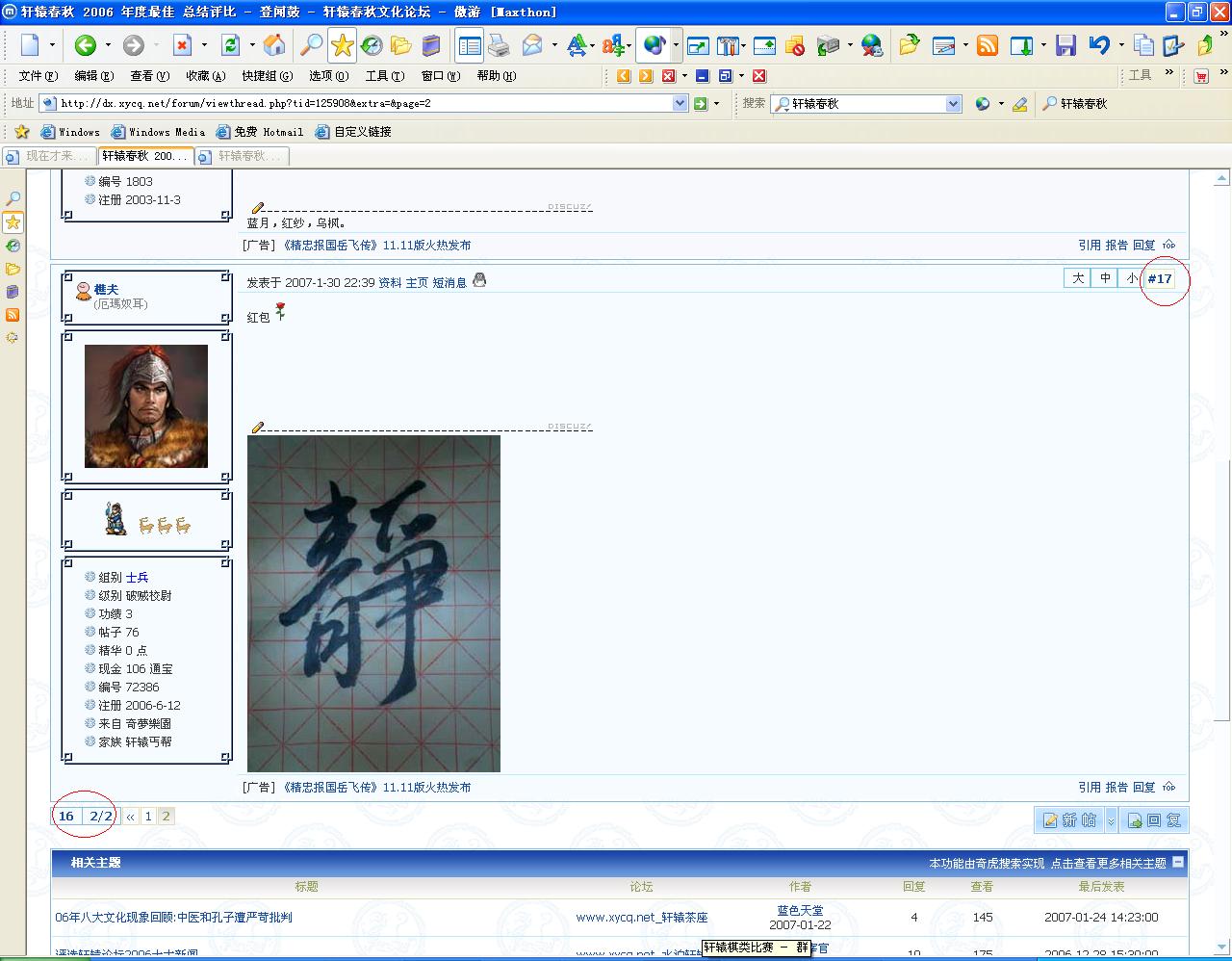Image resolution: width=1232 pixels, height=961 pixels.
Task: Click the post number #17 link
Action: coord(1160,278)
